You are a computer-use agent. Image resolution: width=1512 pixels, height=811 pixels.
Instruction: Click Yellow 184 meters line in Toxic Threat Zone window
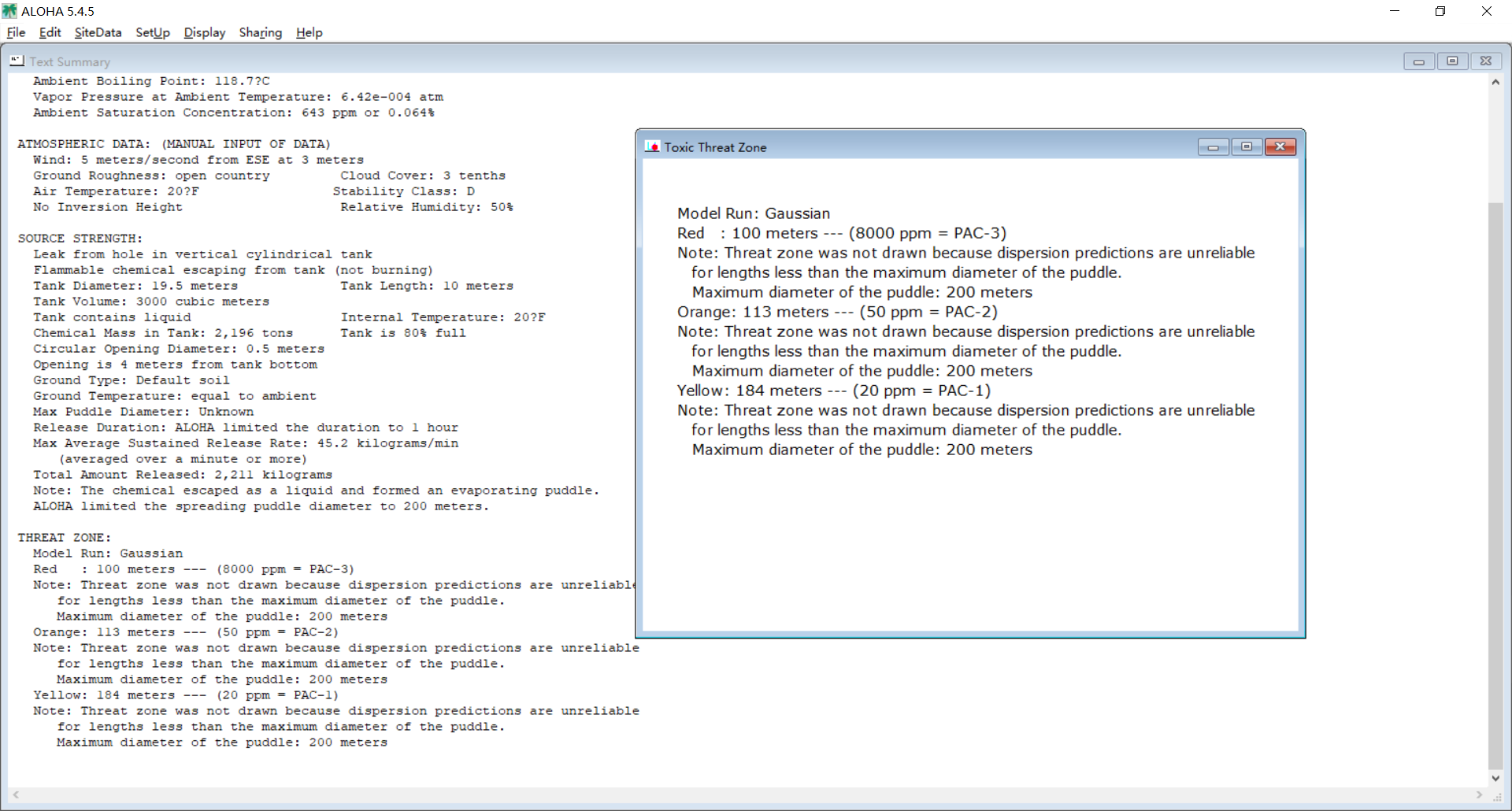pyautogui.click(x=834, y=391)
